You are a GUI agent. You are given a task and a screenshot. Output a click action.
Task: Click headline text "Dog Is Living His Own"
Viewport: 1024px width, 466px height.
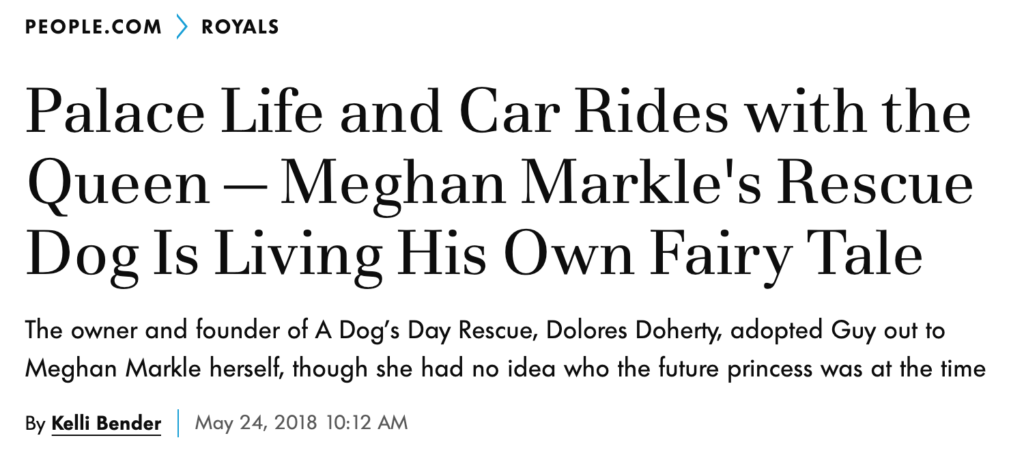[x=330, y=258]
